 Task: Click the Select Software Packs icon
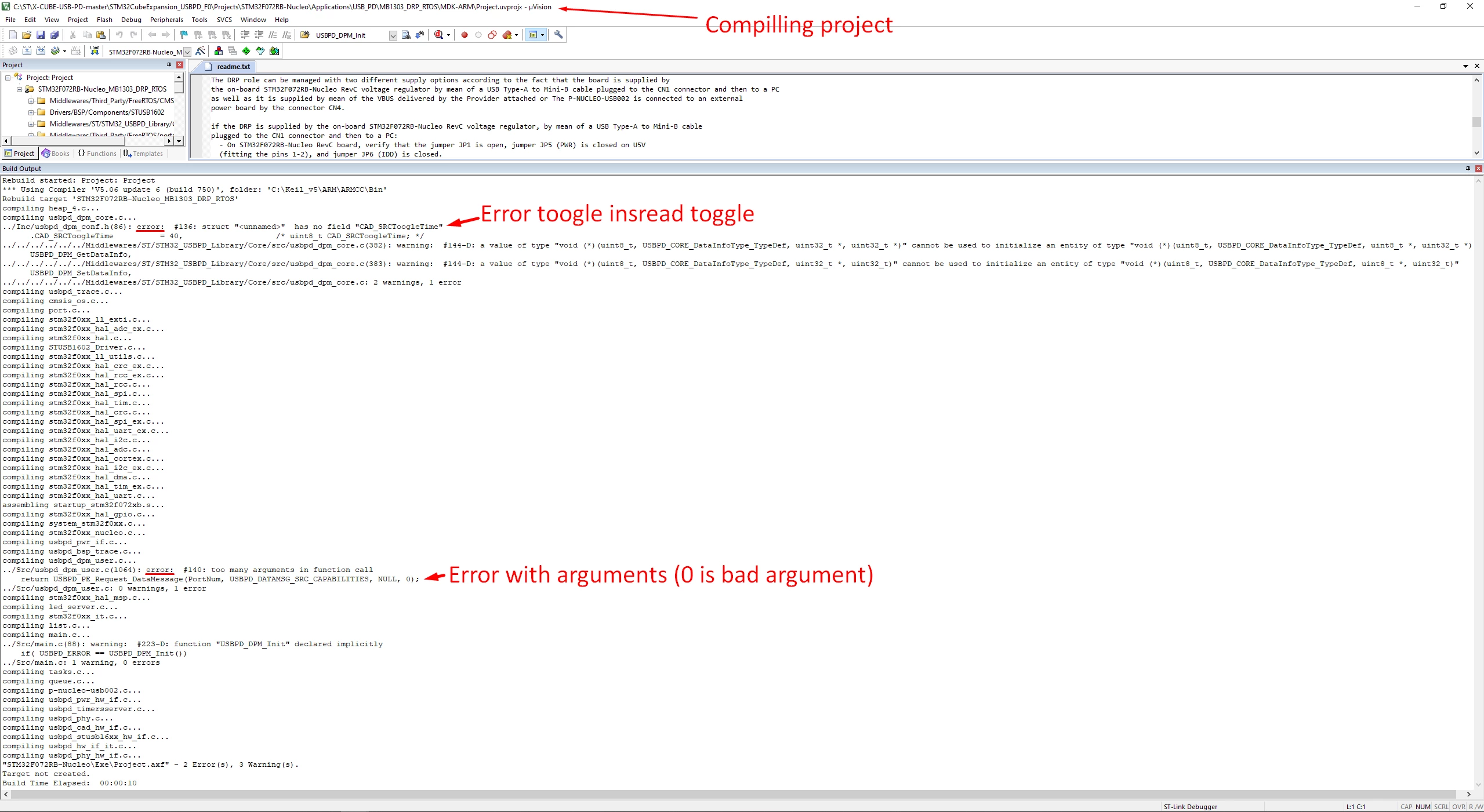click(260, 51)
